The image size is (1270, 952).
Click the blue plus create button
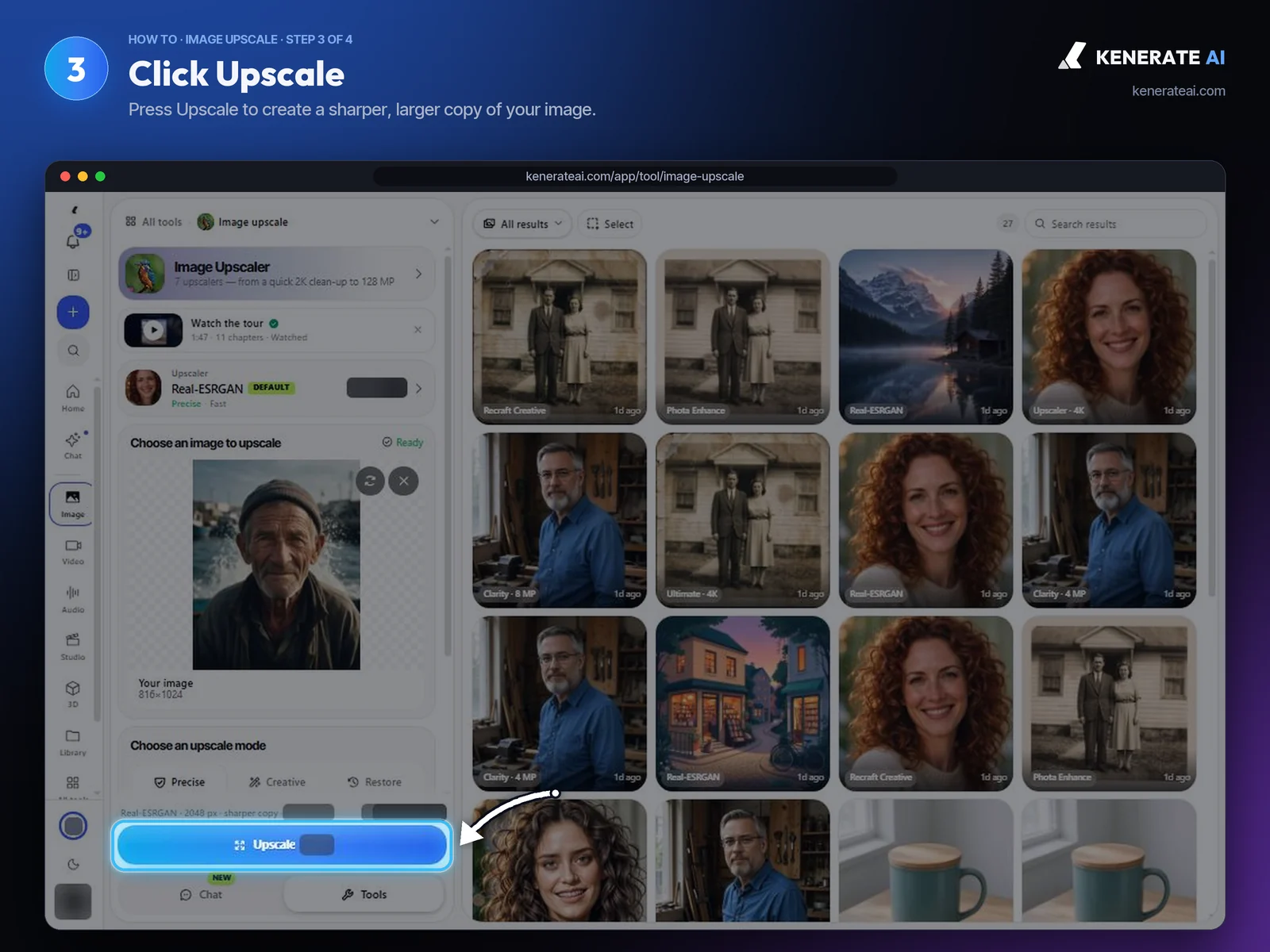point(73,312)
